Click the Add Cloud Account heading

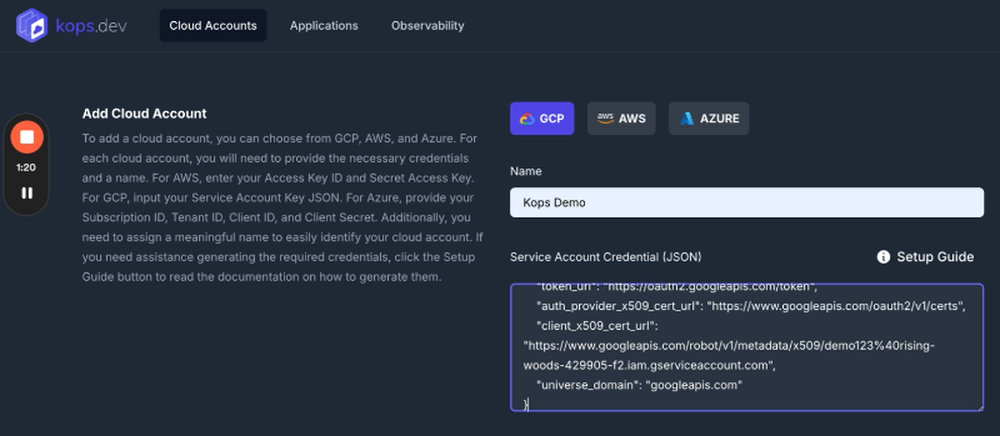(144, 114)
